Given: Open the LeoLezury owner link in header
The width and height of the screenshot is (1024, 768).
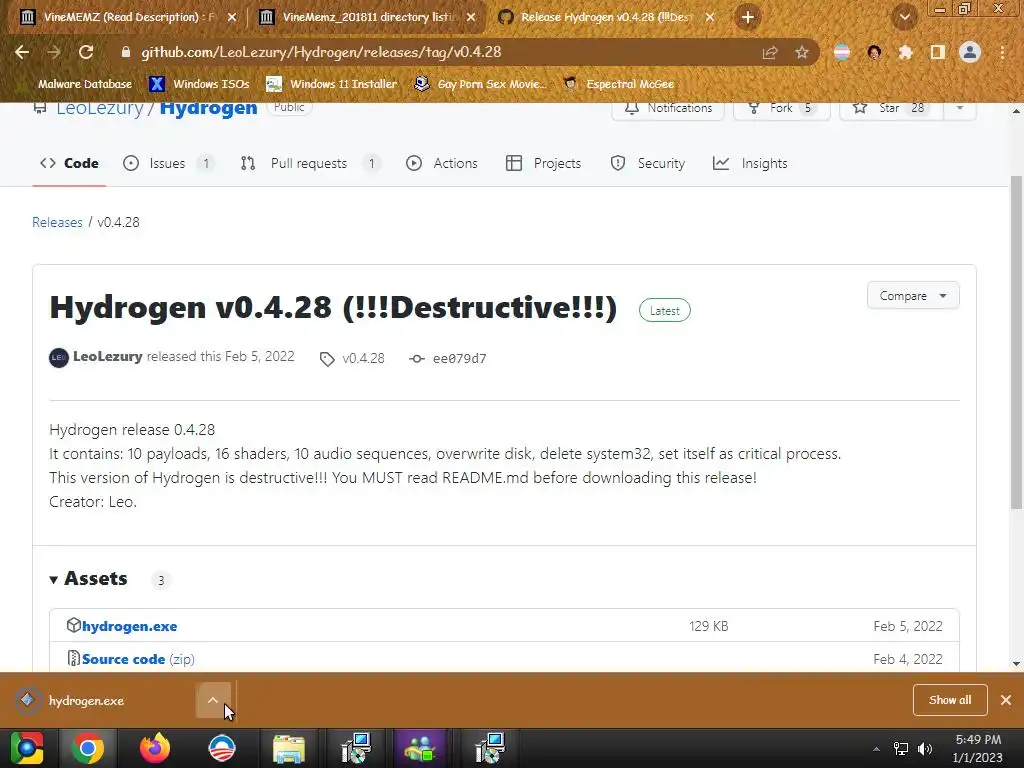Looking at the screenshot, I should click(x=99, y=108).
